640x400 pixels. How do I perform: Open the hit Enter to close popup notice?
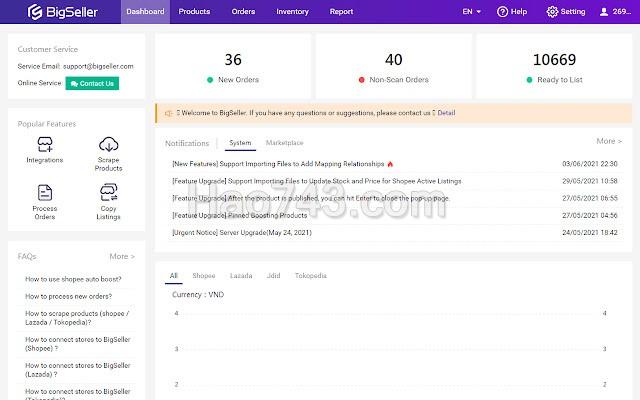click(x=311, y=198)
